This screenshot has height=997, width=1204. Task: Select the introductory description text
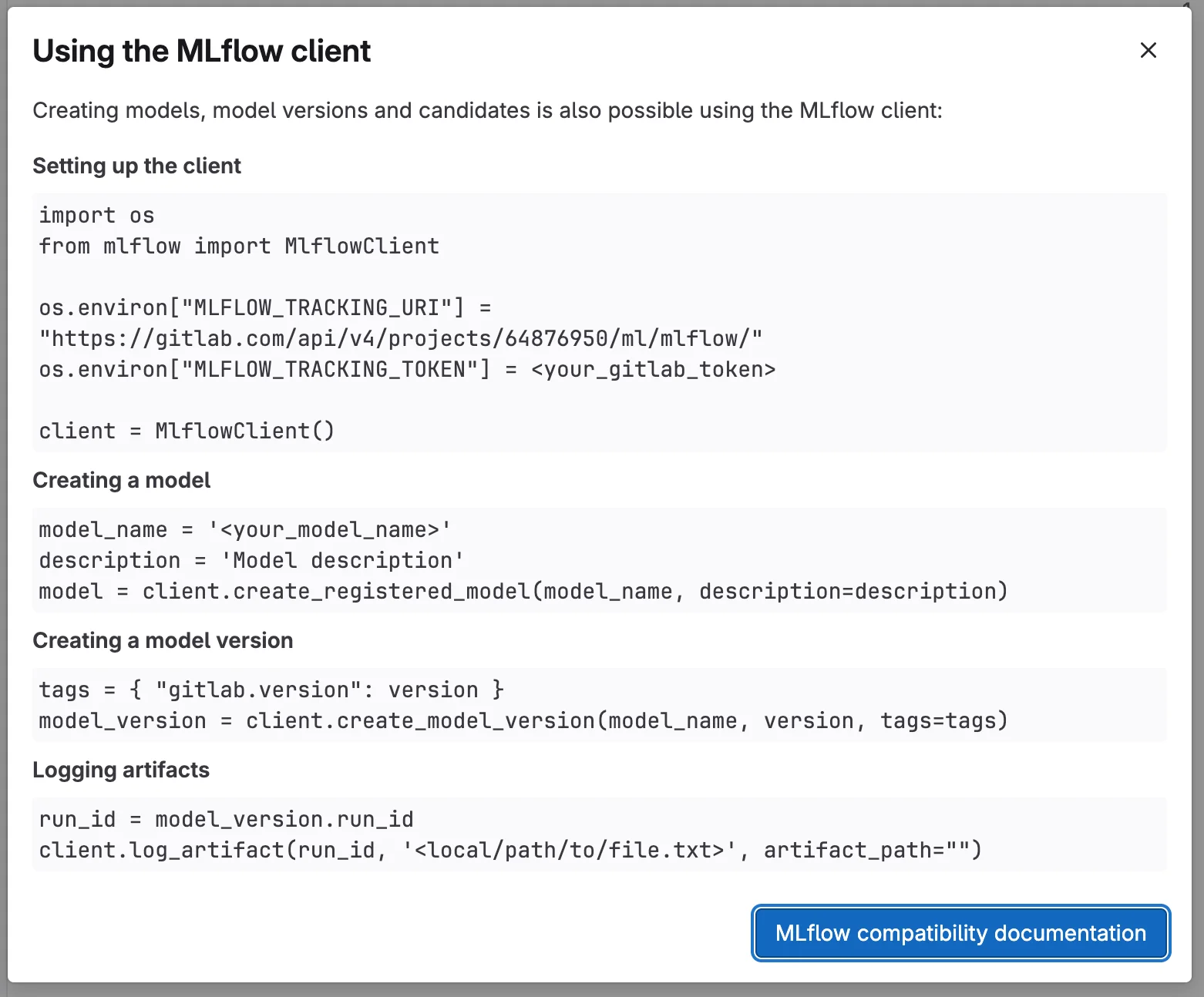click(486, 110)
